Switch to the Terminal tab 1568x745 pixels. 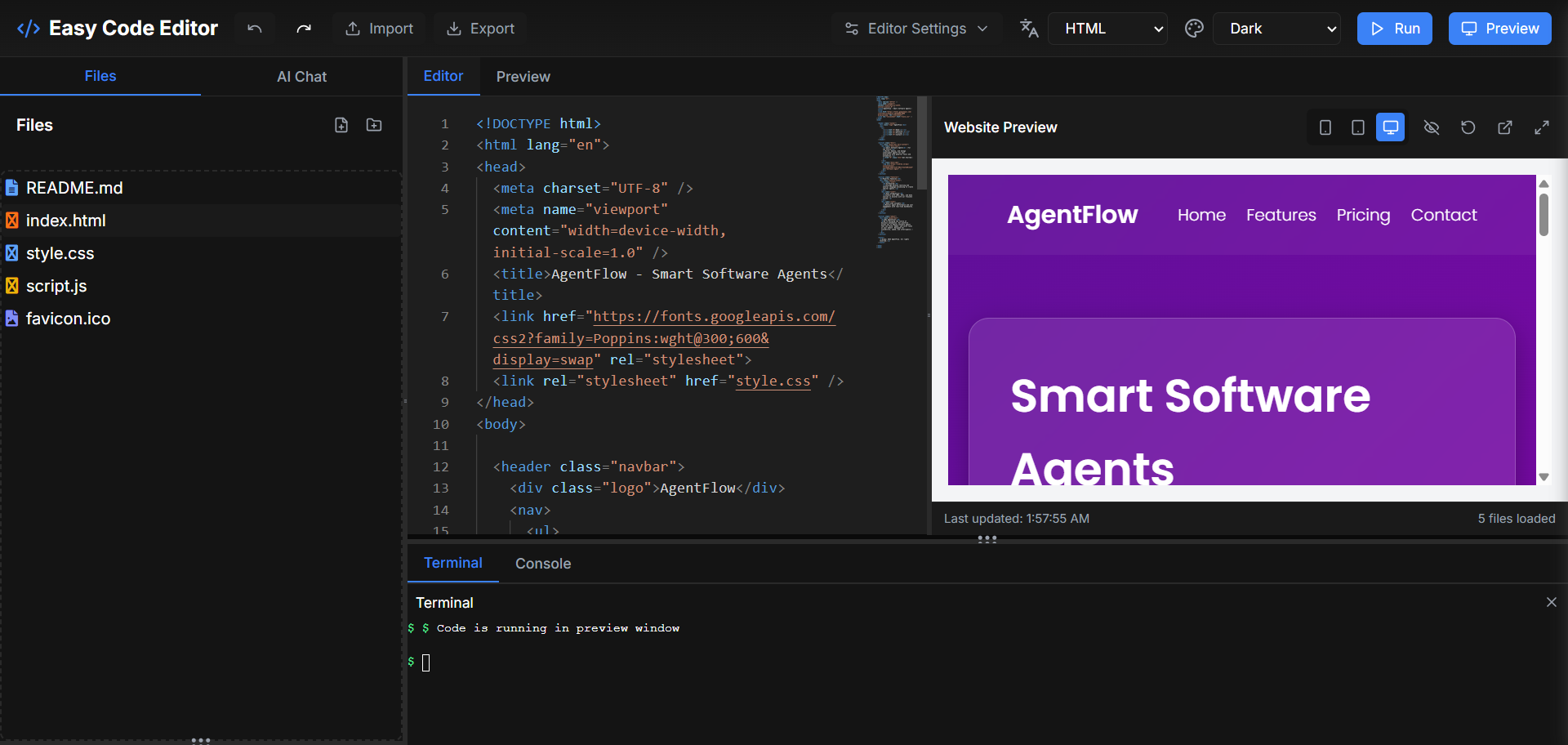click(453, 563)
